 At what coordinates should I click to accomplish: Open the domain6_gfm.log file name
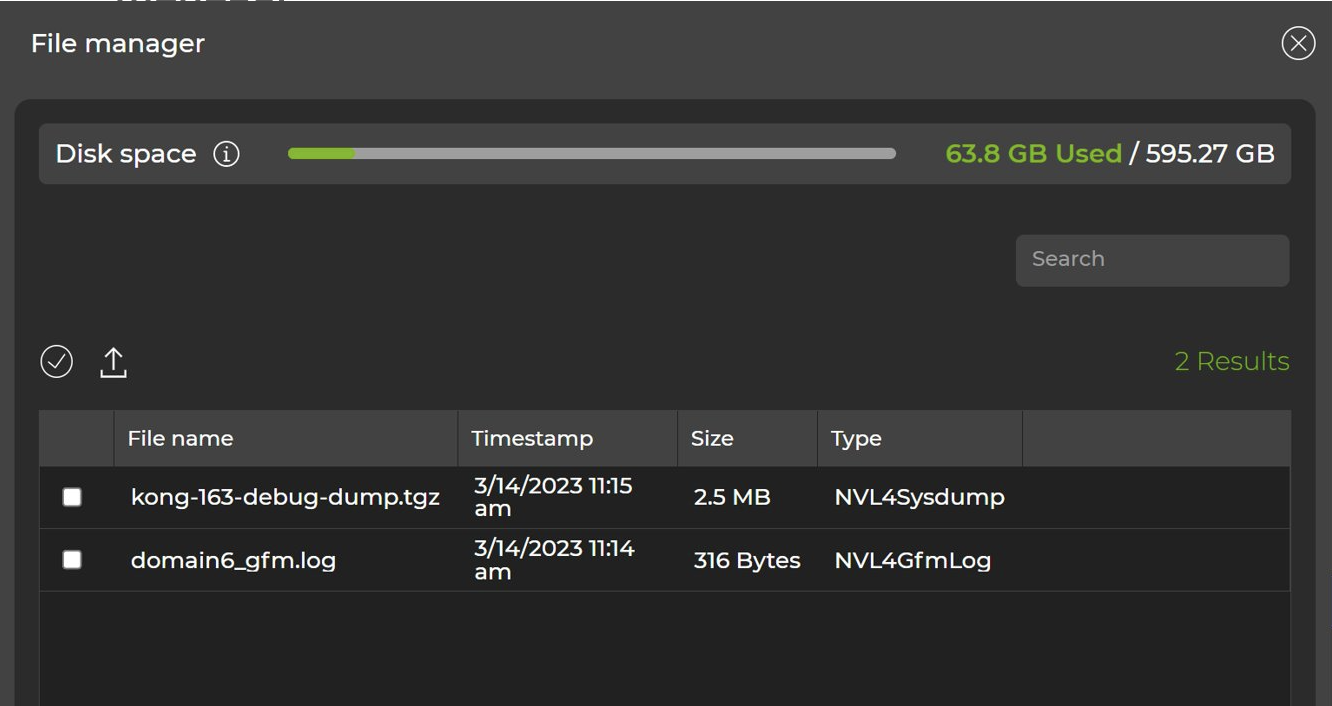233,560
